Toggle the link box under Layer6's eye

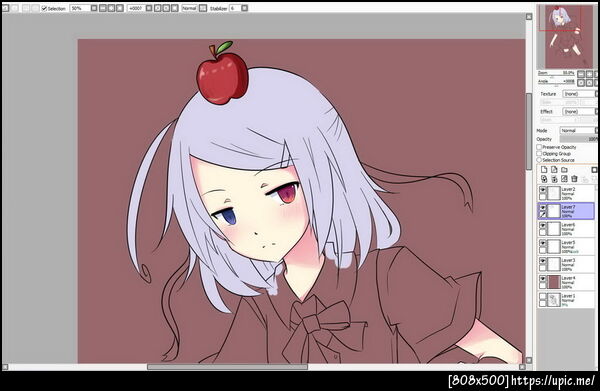click(543, 232)
